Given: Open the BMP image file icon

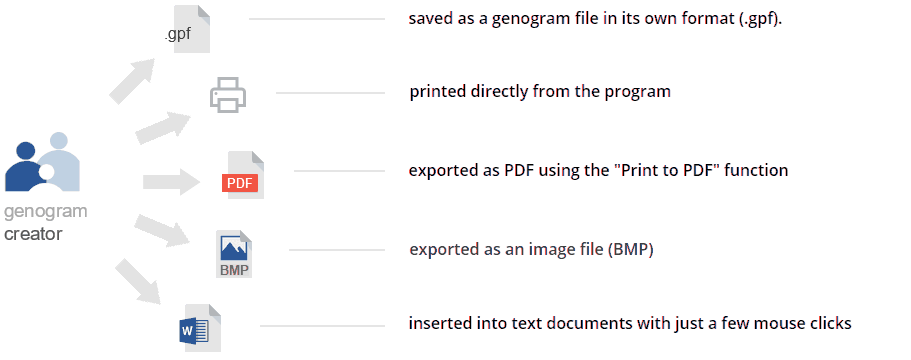Looking at the screenshot, I should [234, 254].
